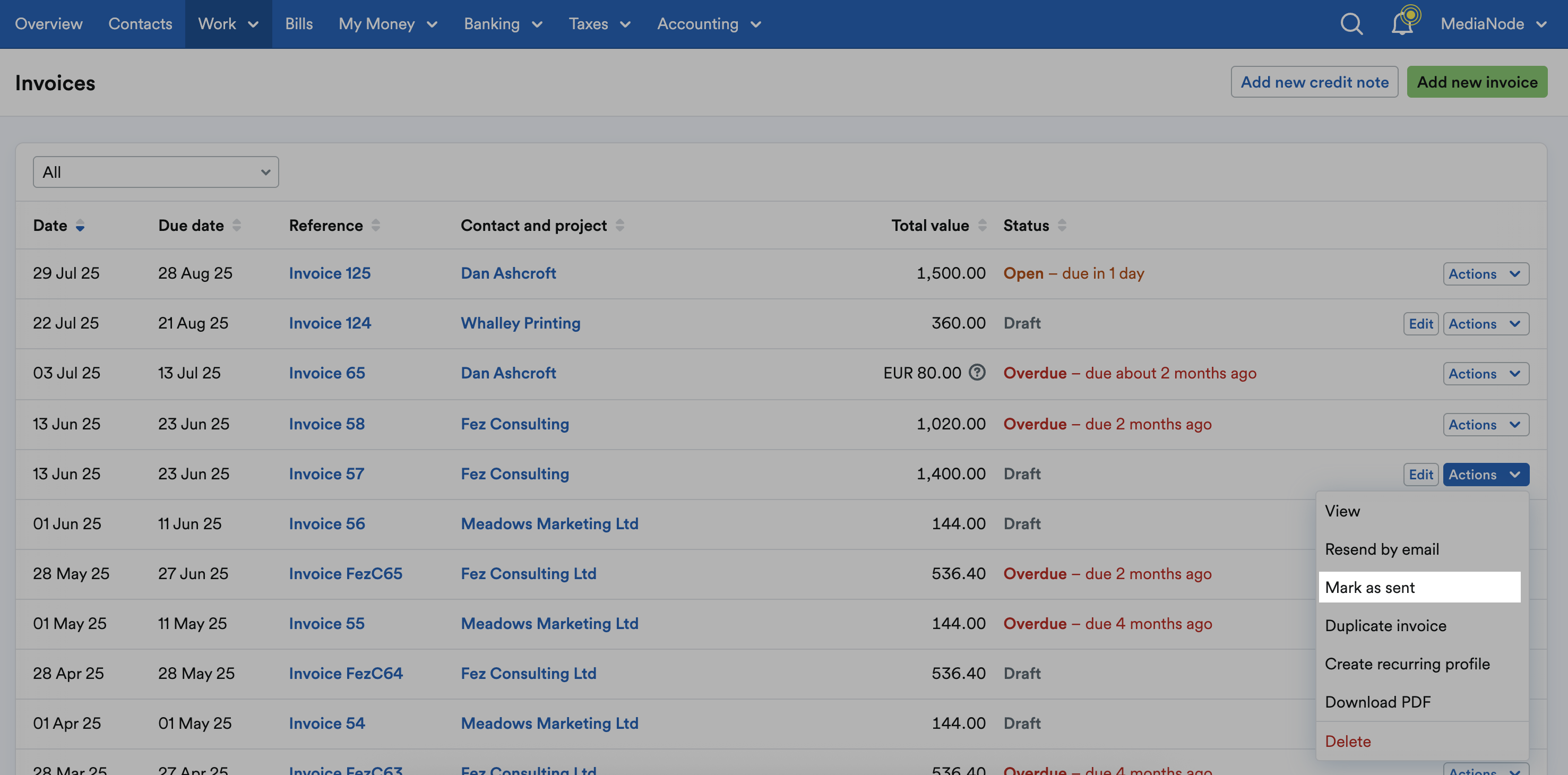Expand the Accounting menu

coord(709,24)
